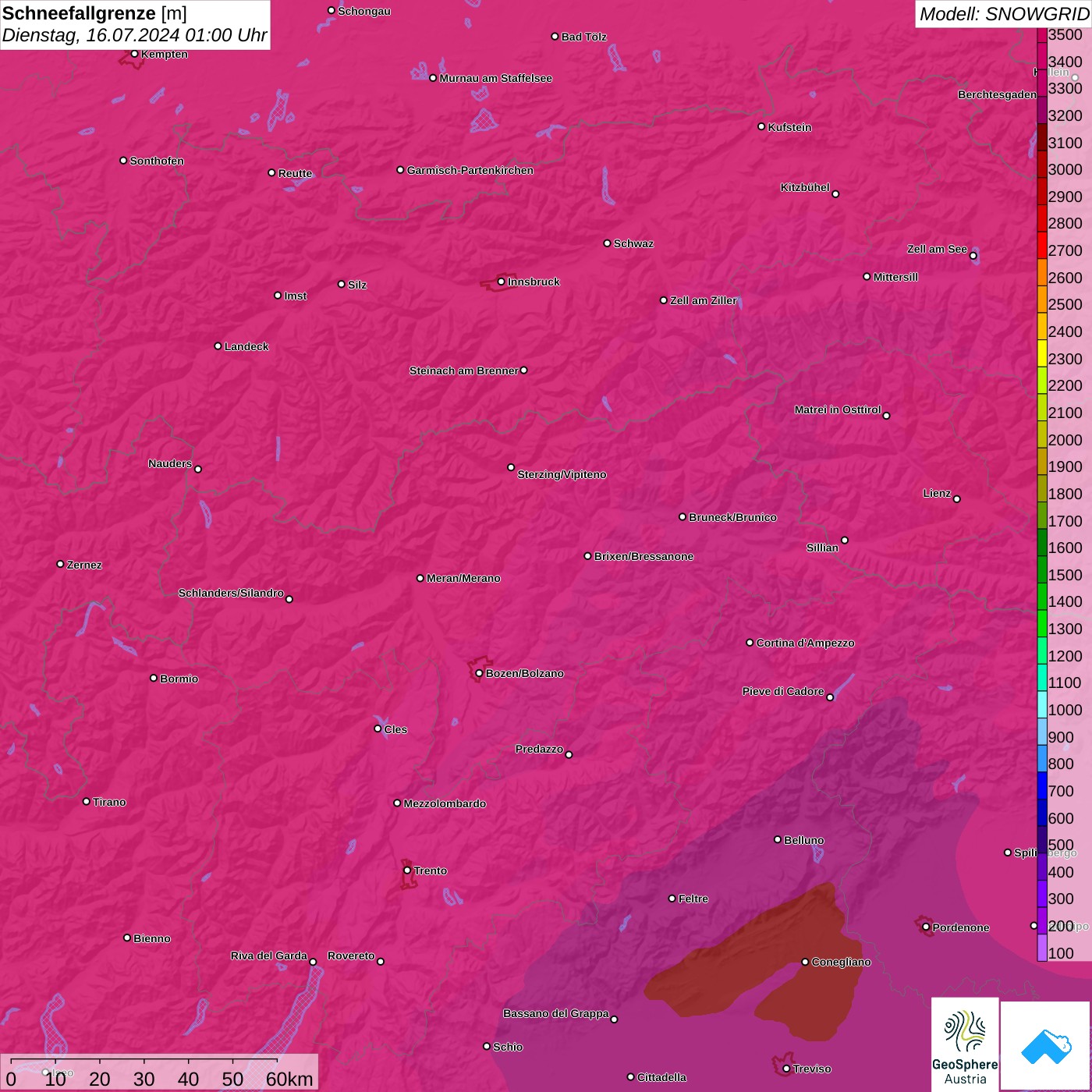The height and width of the screenshot is (1092, 1092).
Task: Select the 2300 yellow legend swatch
Action: pyautogui.click(x=1041, y=353)
